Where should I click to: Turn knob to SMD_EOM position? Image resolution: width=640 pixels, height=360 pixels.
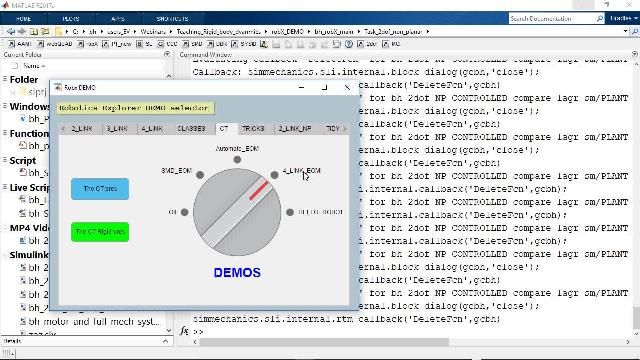(200, 175)
